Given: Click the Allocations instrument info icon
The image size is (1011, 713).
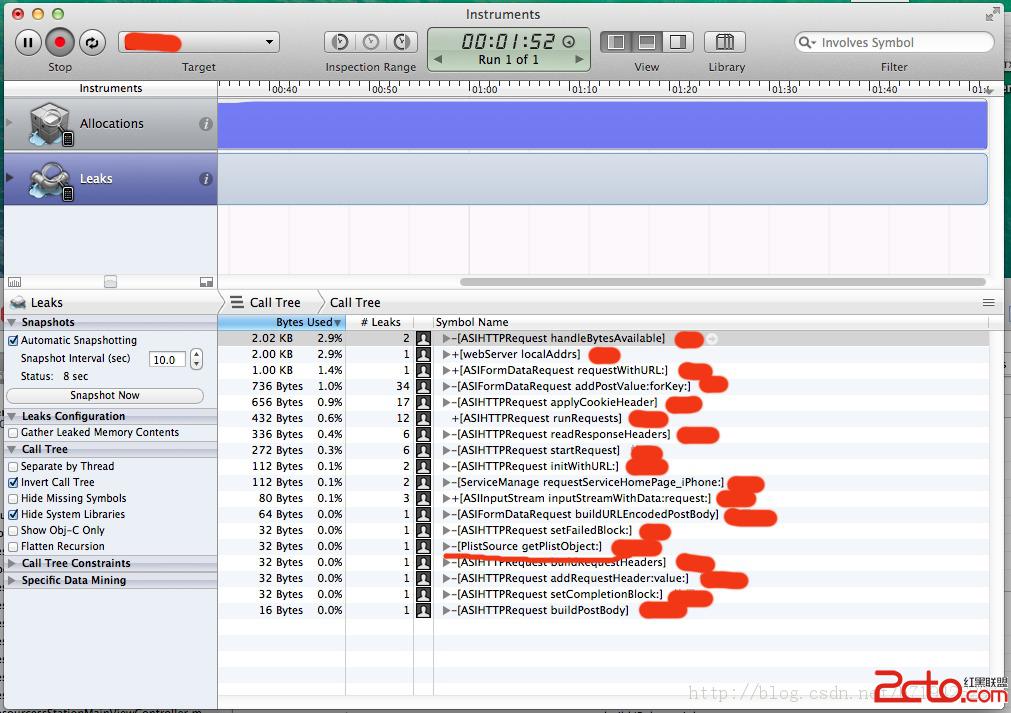Looking at the screenshot, I should click(x=205, y=124).
